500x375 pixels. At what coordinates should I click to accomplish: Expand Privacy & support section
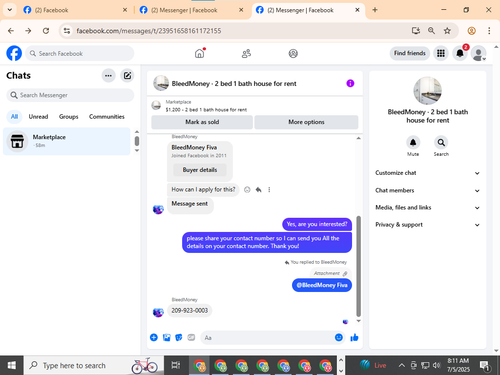(x=427, y=225)
